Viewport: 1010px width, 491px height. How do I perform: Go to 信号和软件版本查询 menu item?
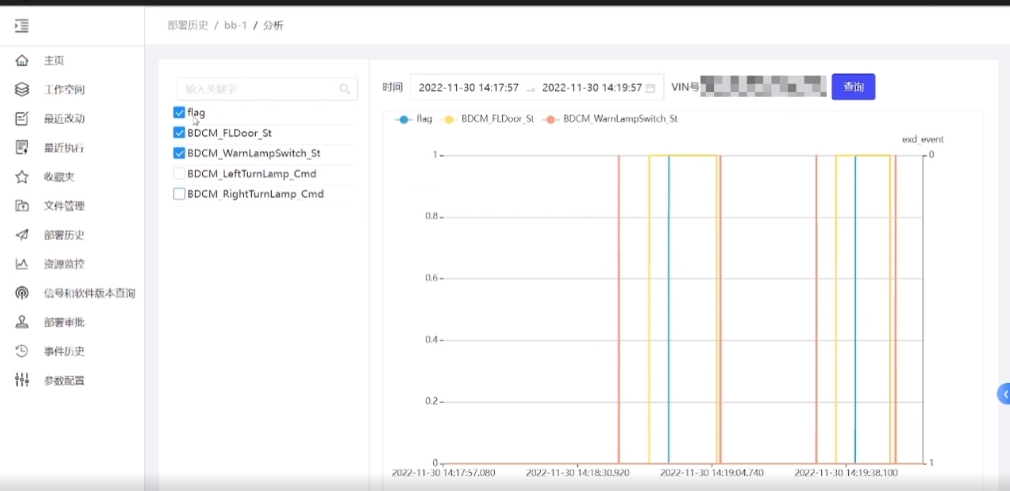point(90,293)
